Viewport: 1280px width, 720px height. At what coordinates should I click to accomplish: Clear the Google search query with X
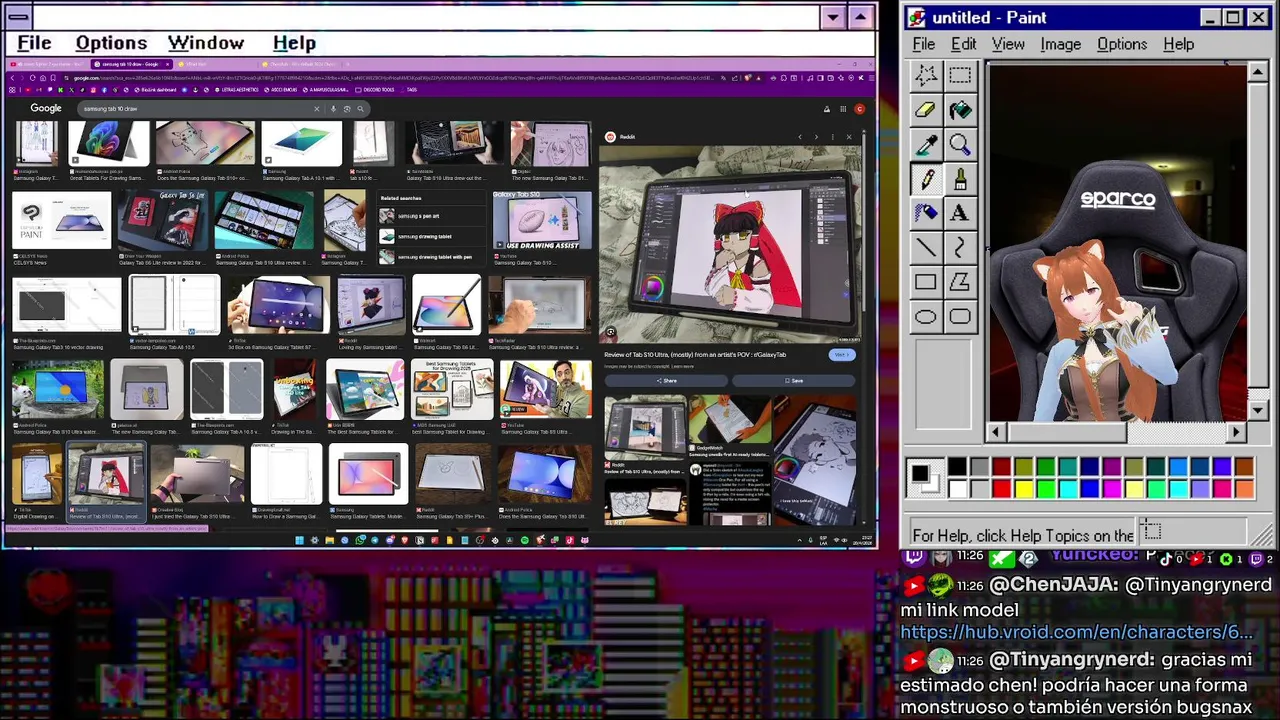pyautogui.click(x=317, y=108)
